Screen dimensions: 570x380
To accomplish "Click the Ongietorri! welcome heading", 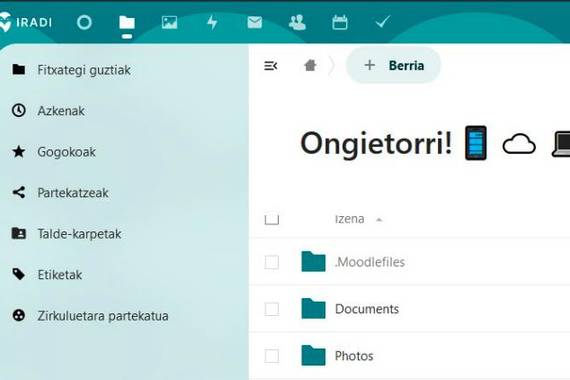I will click(x=377, y=143).
